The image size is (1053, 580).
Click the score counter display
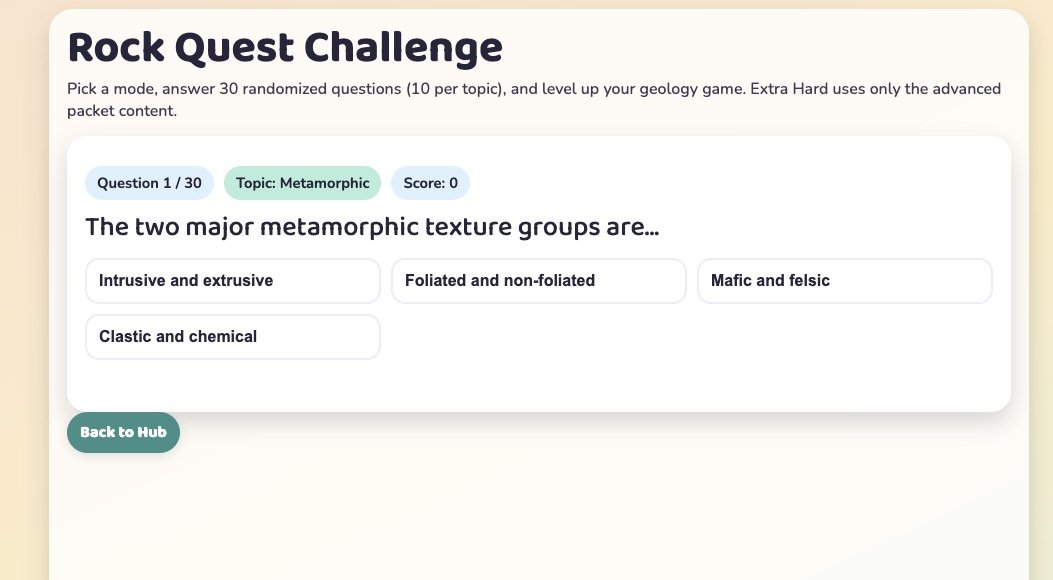tap(430, 183)
